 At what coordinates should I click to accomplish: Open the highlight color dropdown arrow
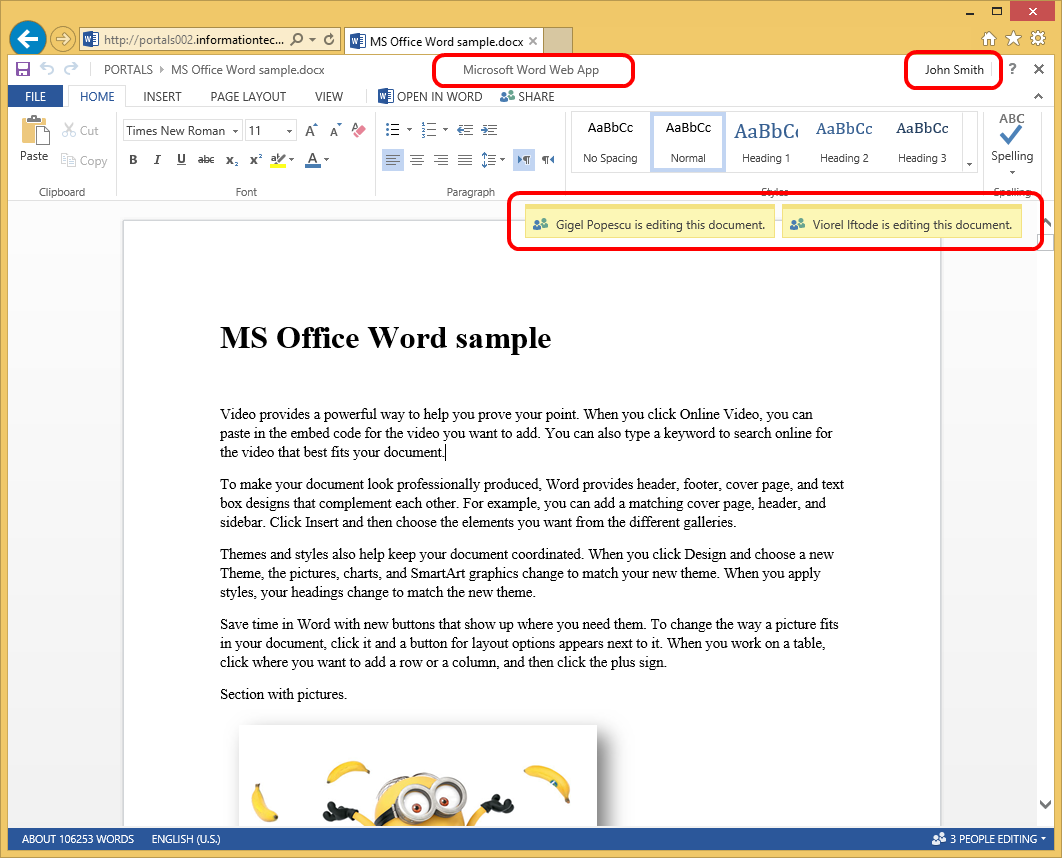[x=292, y=160]
